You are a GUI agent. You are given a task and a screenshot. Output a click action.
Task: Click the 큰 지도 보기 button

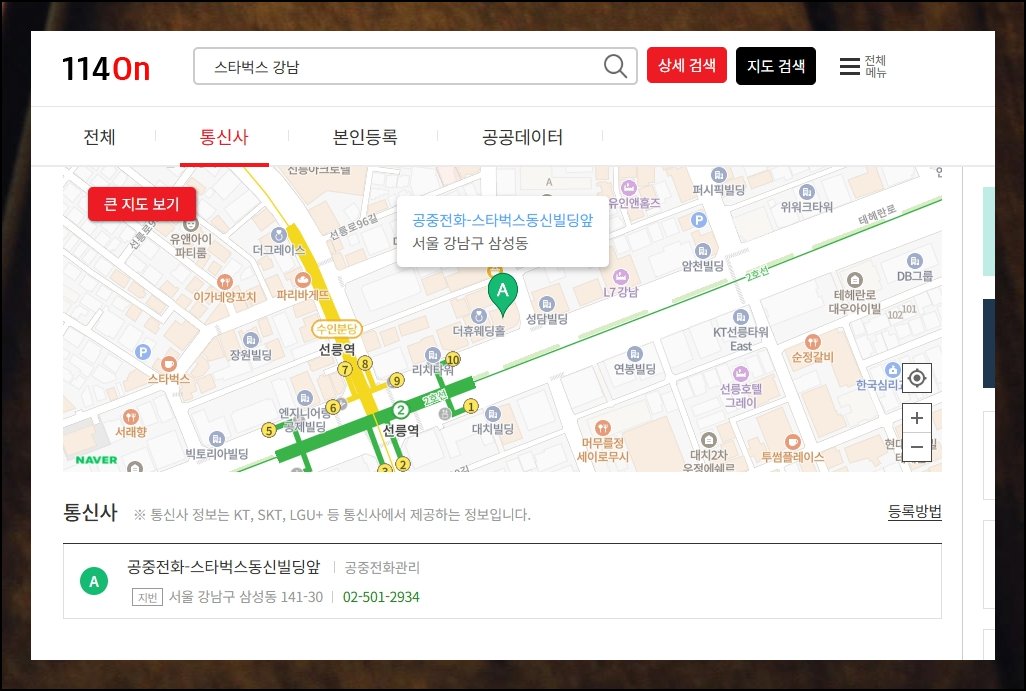pyautogui.click(x=142, y=204)
